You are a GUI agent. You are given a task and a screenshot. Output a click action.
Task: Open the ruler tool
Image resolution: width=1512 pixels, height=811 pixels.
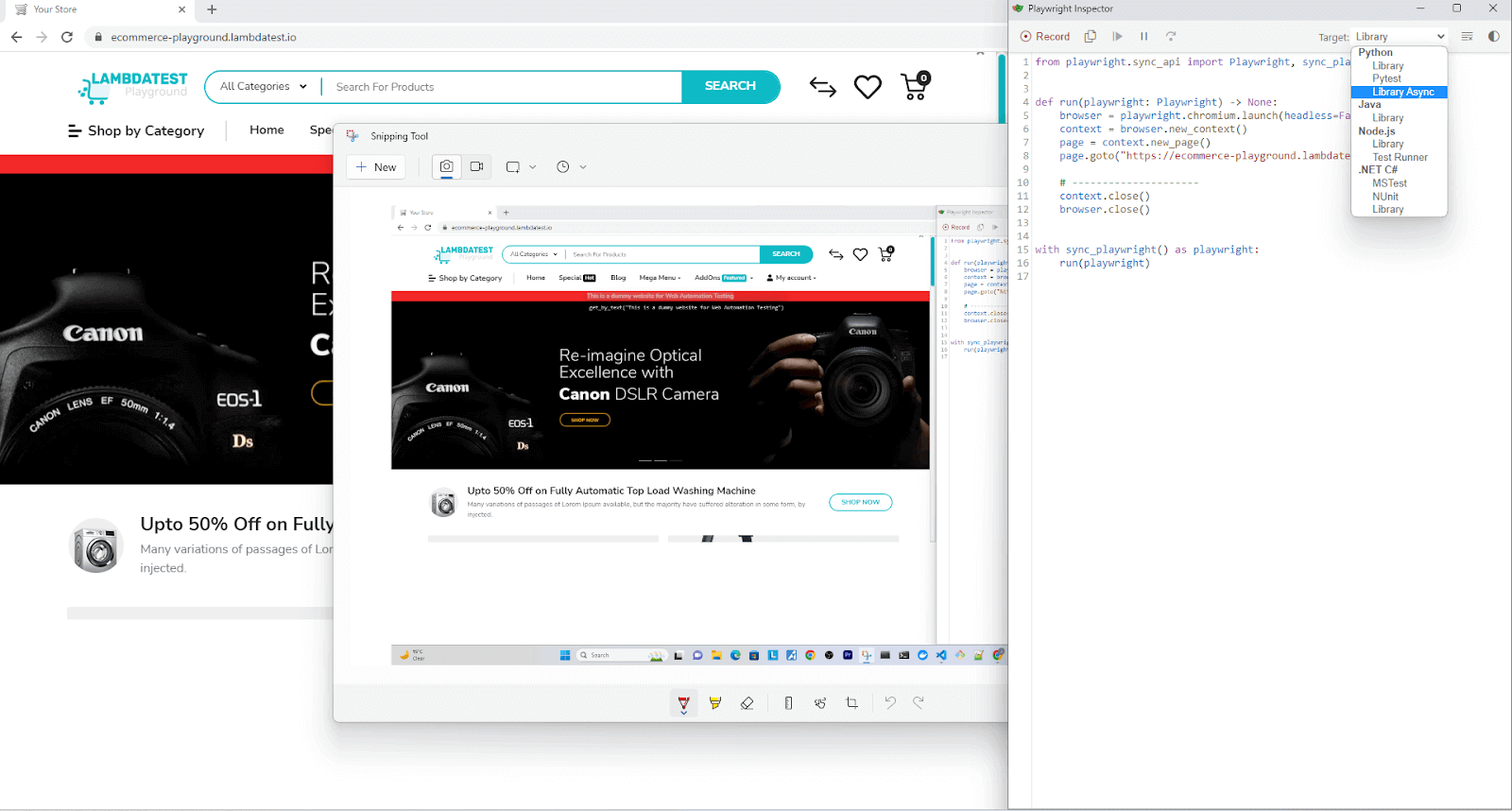(x=788, y=702)
